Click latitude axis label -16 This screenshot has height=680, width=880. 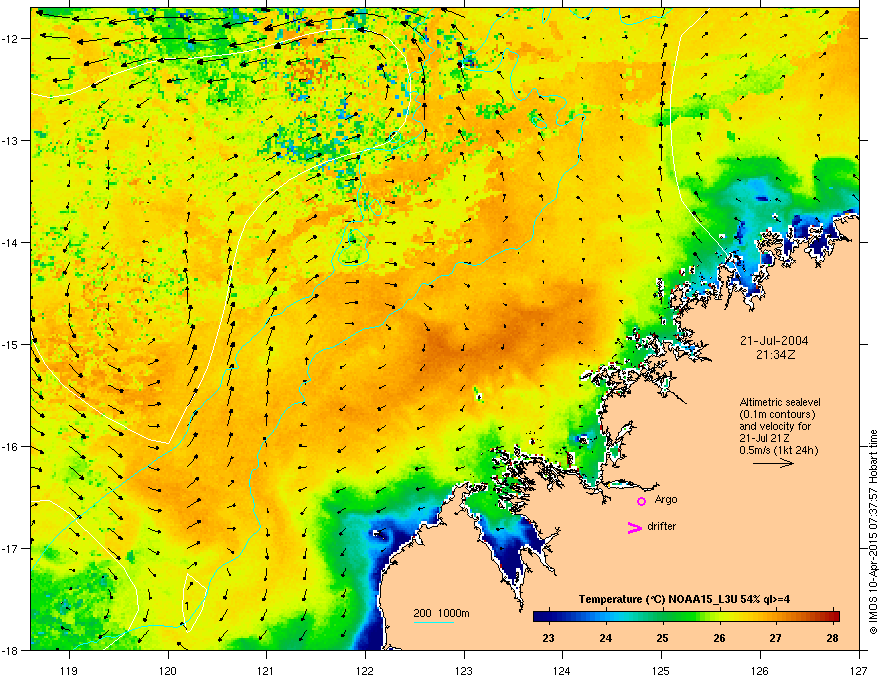click(9, 447)
